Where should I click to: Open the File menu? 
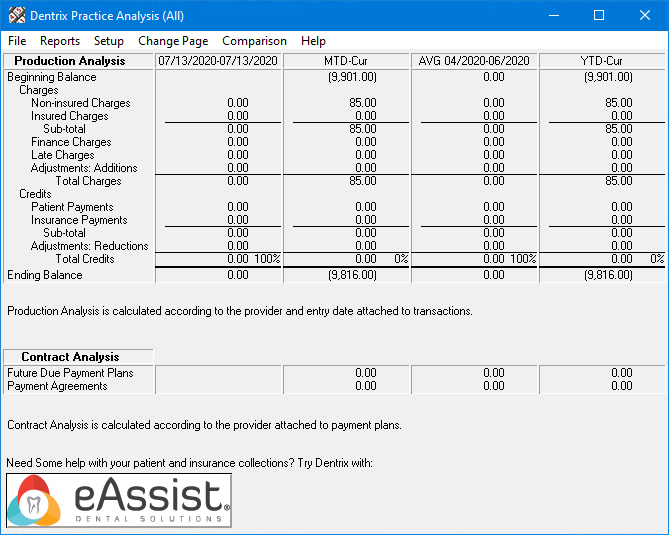pyautogui.click(x=17, y=41)
